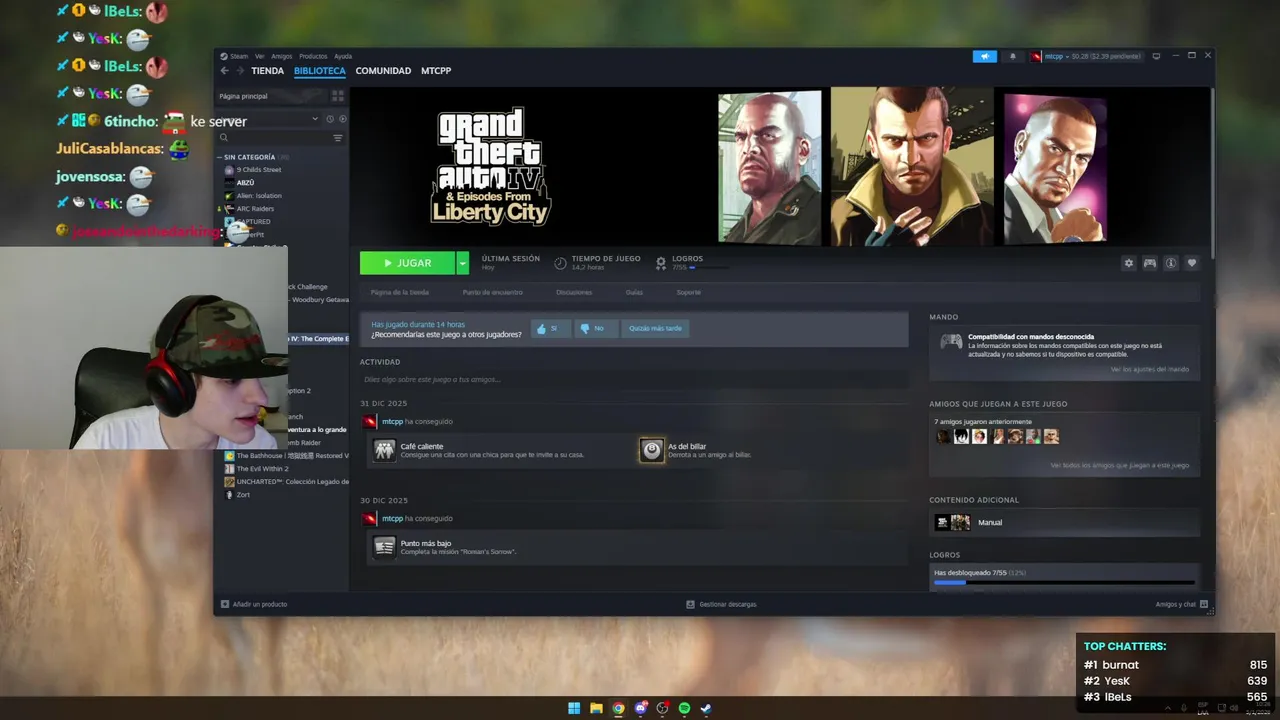This screenshot has width=1280, height=720.
Task: Open Amigos y chat panel
Action: (x=1182, y=604)
